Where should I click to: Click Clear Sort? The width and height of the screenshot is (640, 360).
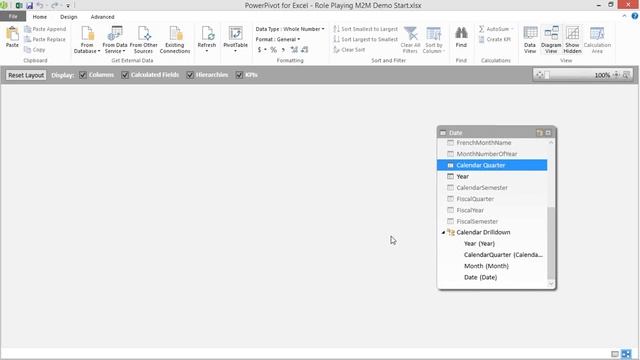click(x=349, y=49)
